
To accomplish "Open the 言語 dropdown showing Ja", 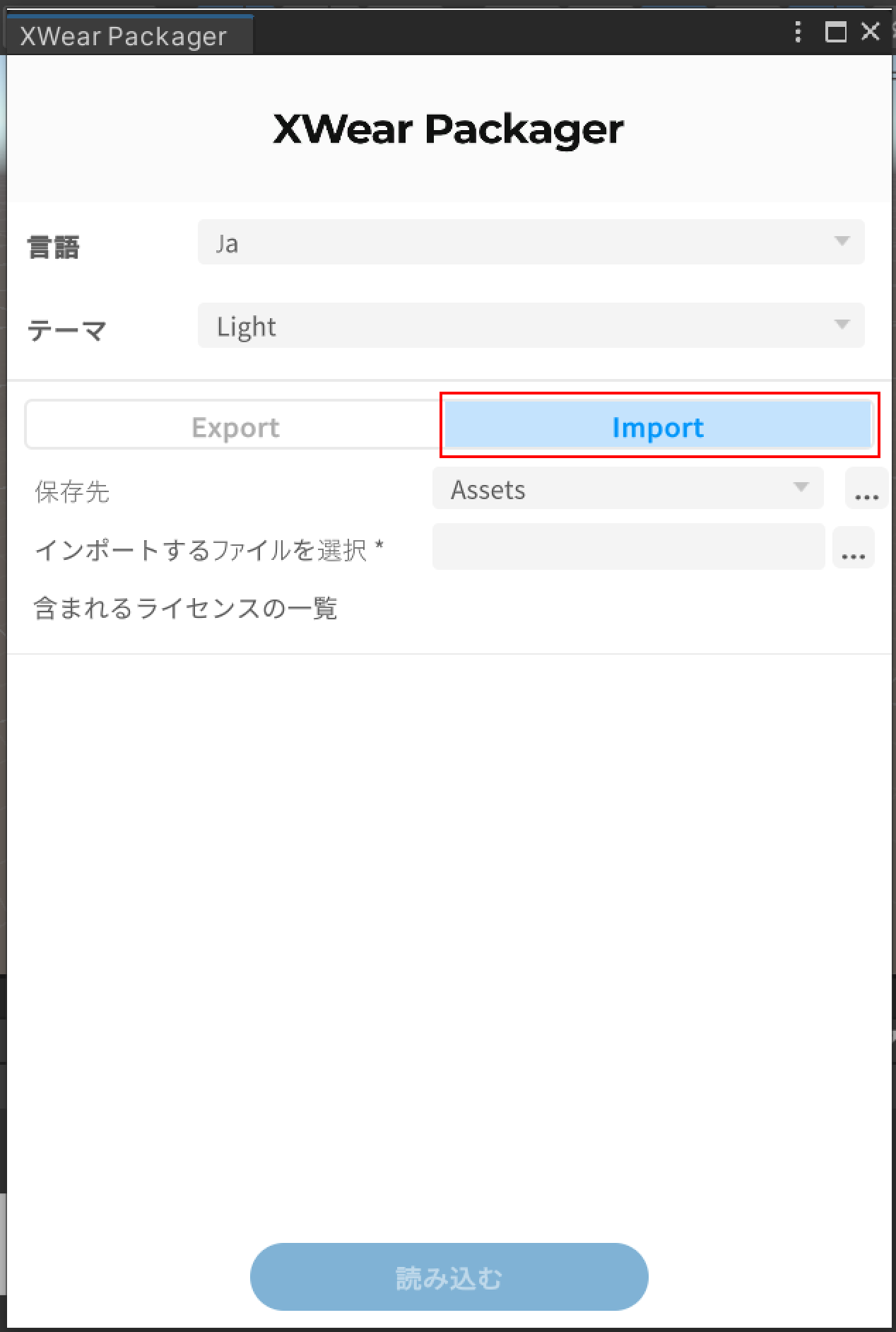I will 531,242.
